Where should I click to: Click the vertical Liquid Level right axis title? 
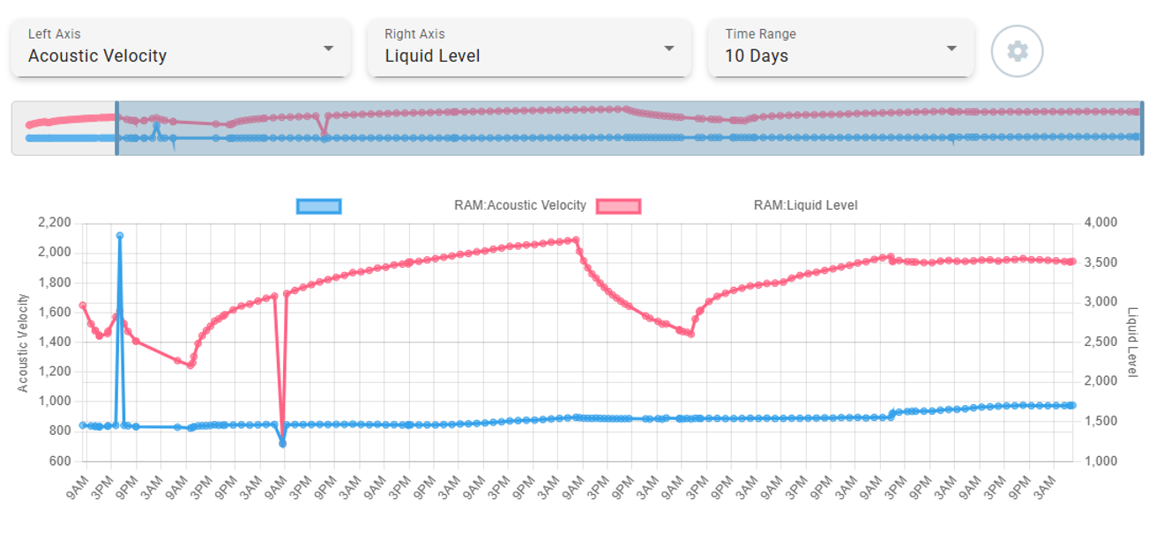pos(1132,342)
